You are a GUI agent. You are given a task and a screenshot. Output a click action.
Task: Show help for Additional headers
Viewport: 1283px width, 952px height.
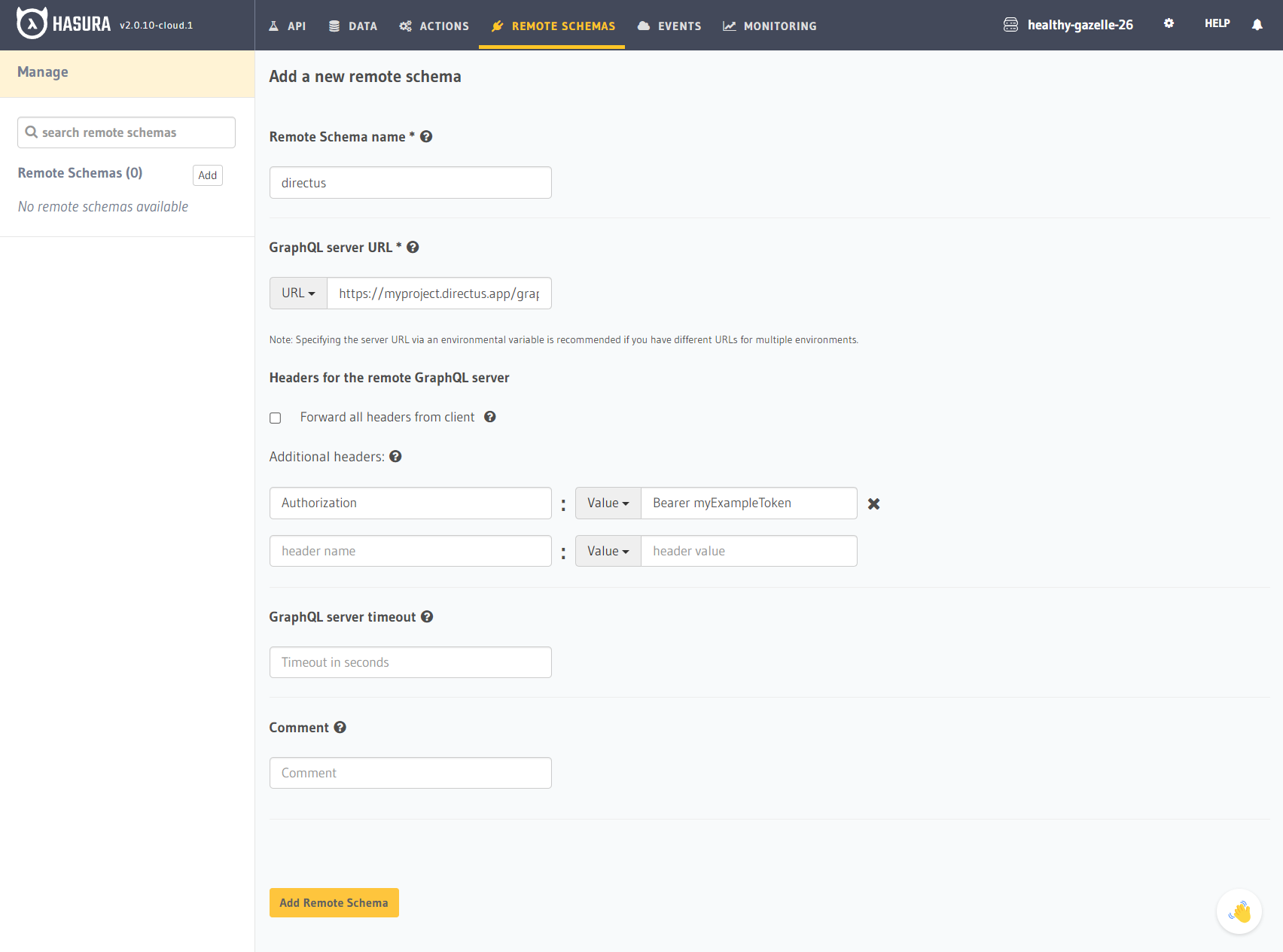point(395,456)
